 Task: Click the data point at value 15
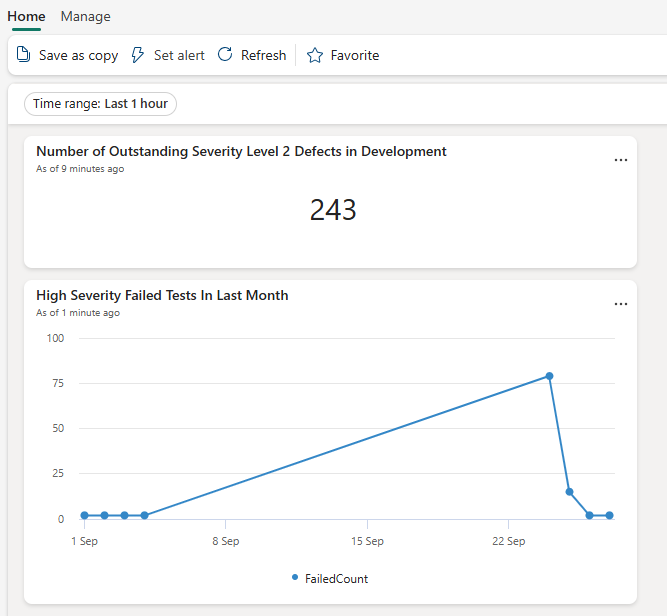pos(569,491)
